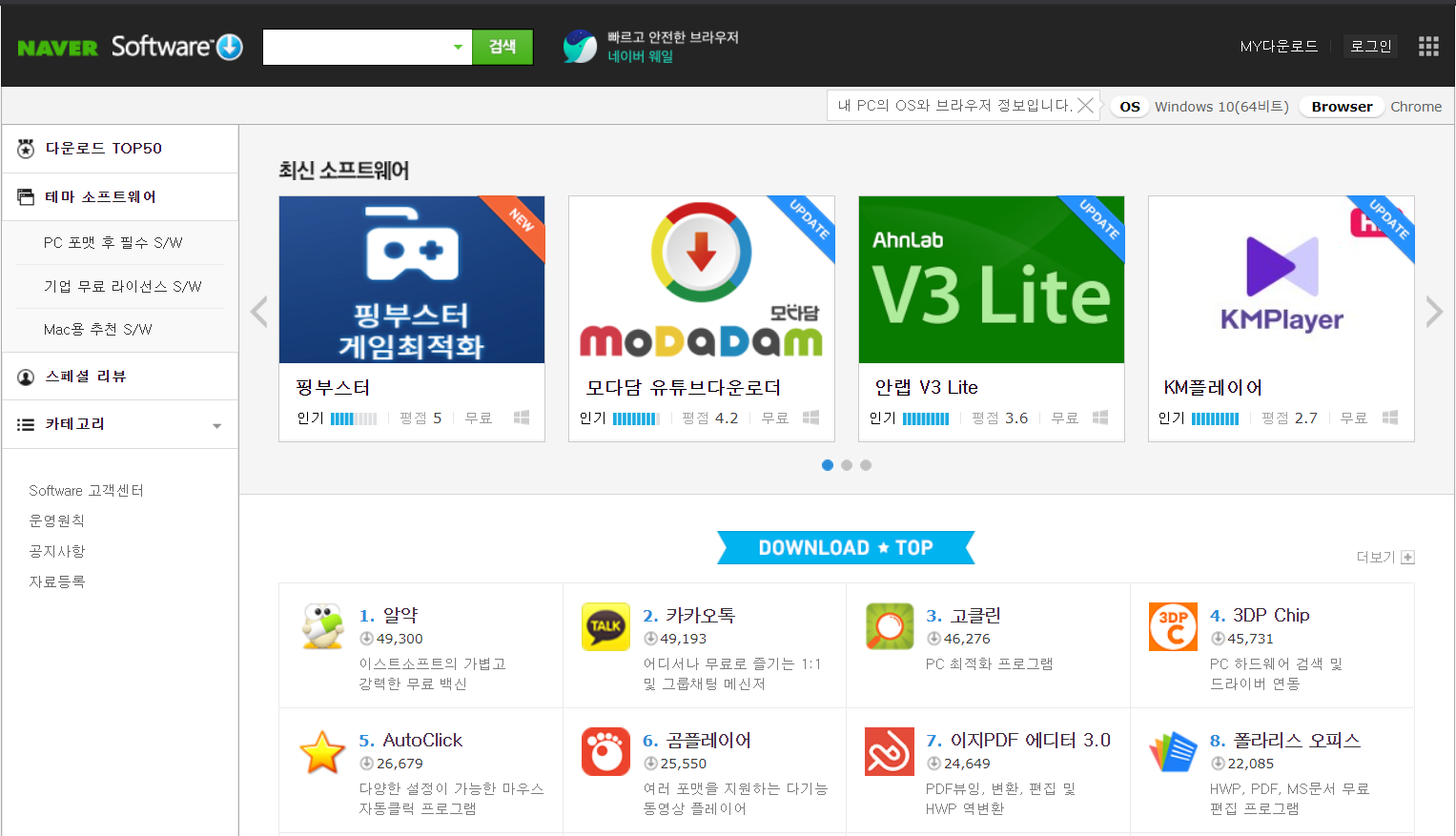1456x836 pixels.
Task: Open 자료등록 link
Action: click(57, 582)
